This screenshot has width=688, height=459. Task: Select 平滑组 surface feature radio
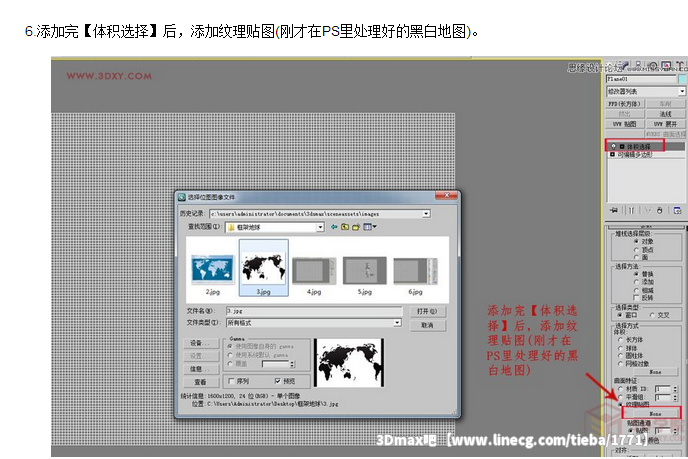(620, 397)
